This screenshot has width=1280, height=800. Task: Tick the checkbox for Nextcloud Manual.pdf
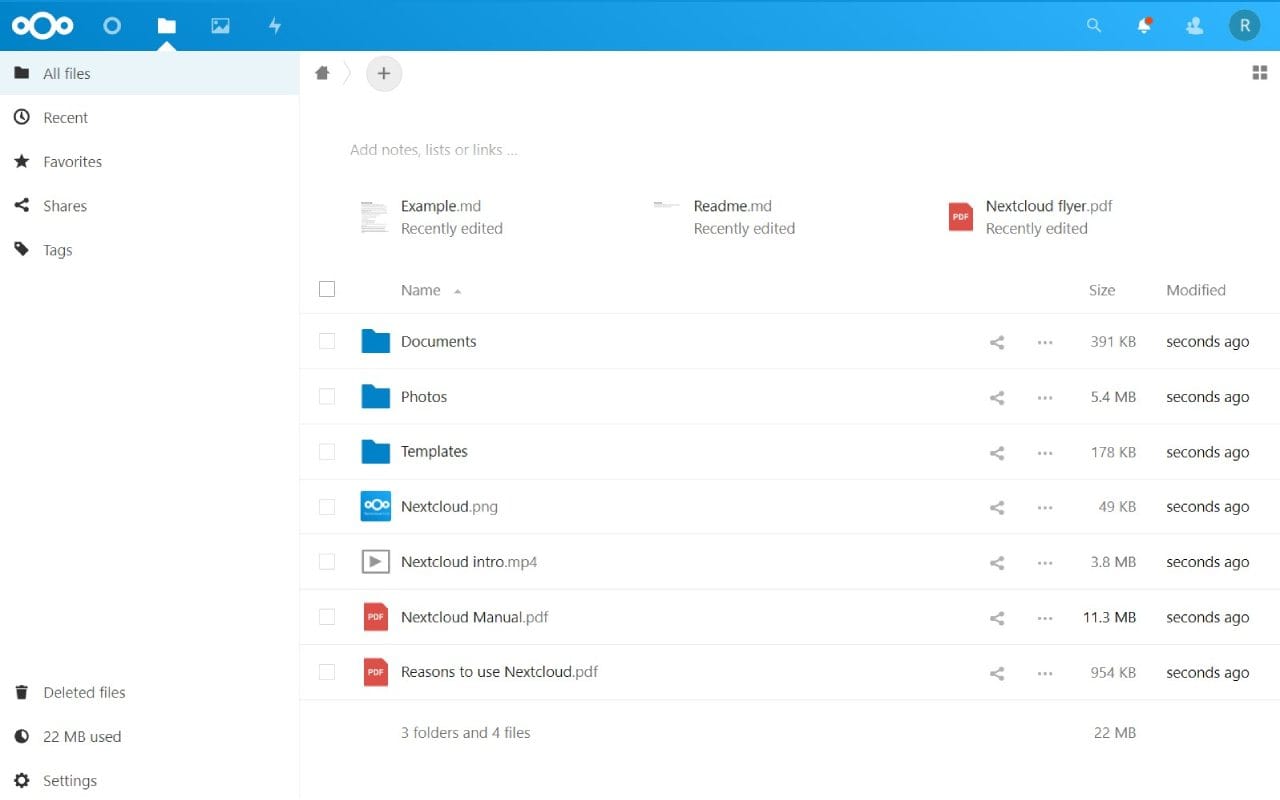pos(327,617)
